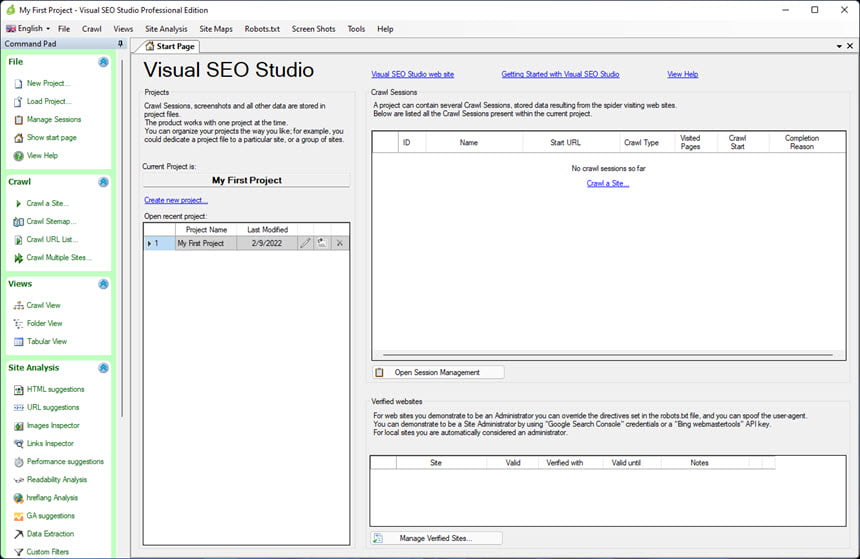The width and height of the screenshot is (860, 559).
Task: Click the Links Inspector icon
Action: pos(18,444)
